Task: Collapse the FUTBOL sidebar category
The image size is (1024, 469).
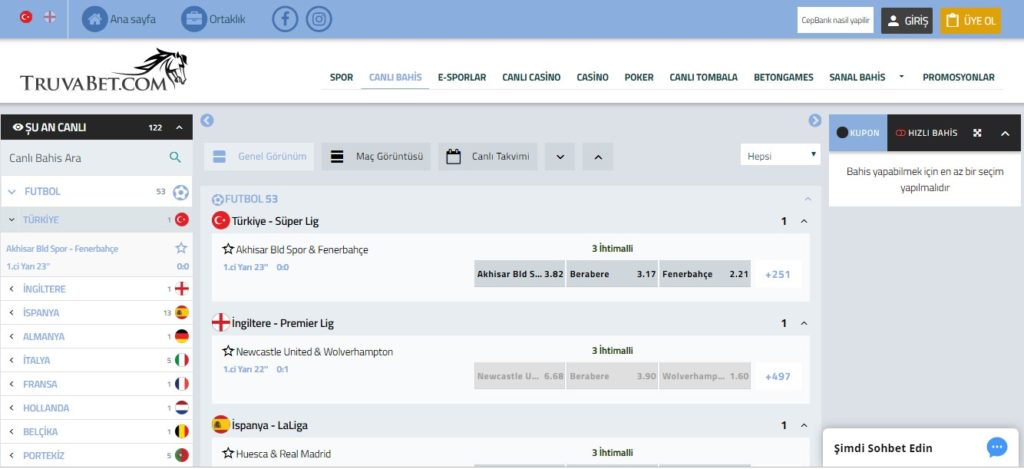Action: coord(12,192)
